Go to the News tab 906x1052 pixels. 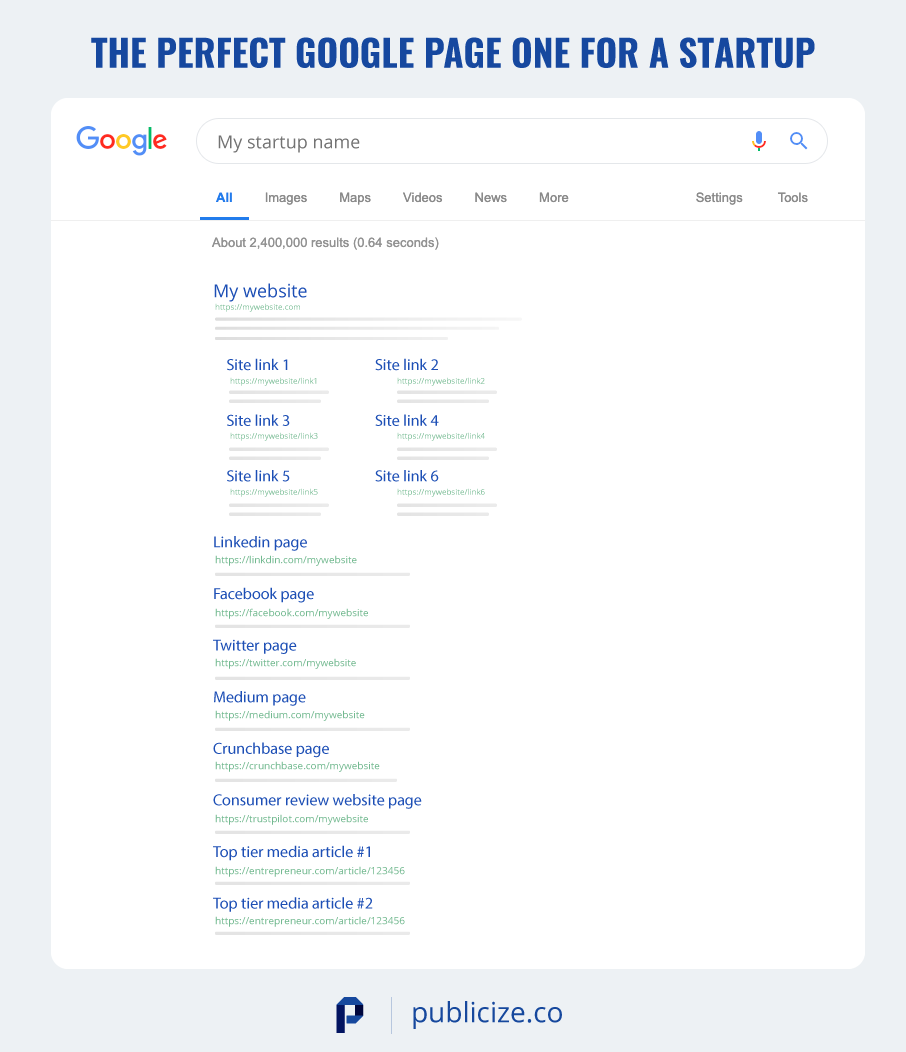tap(490, 198)
